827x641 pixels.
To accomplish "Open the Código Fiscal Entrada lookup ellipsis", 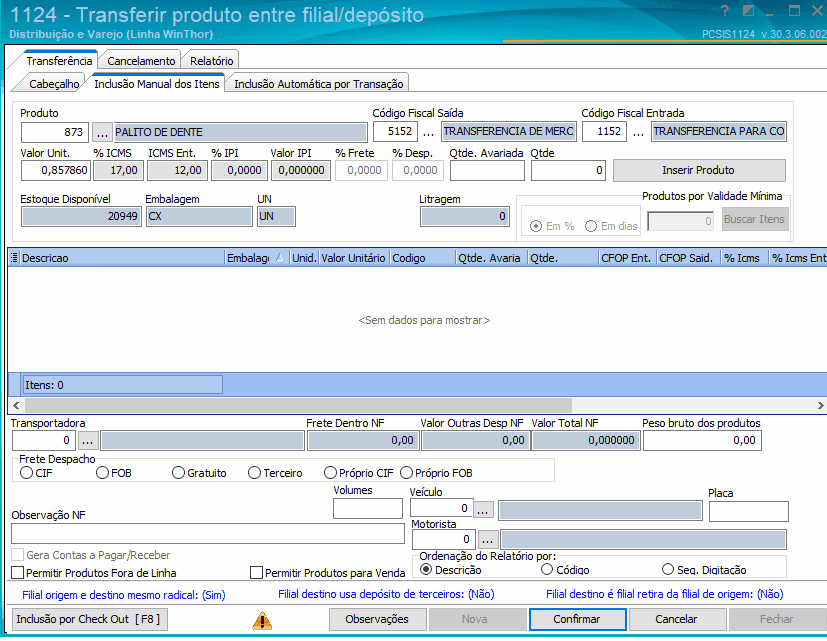I will pyautogui.click(x=638, y=132).
